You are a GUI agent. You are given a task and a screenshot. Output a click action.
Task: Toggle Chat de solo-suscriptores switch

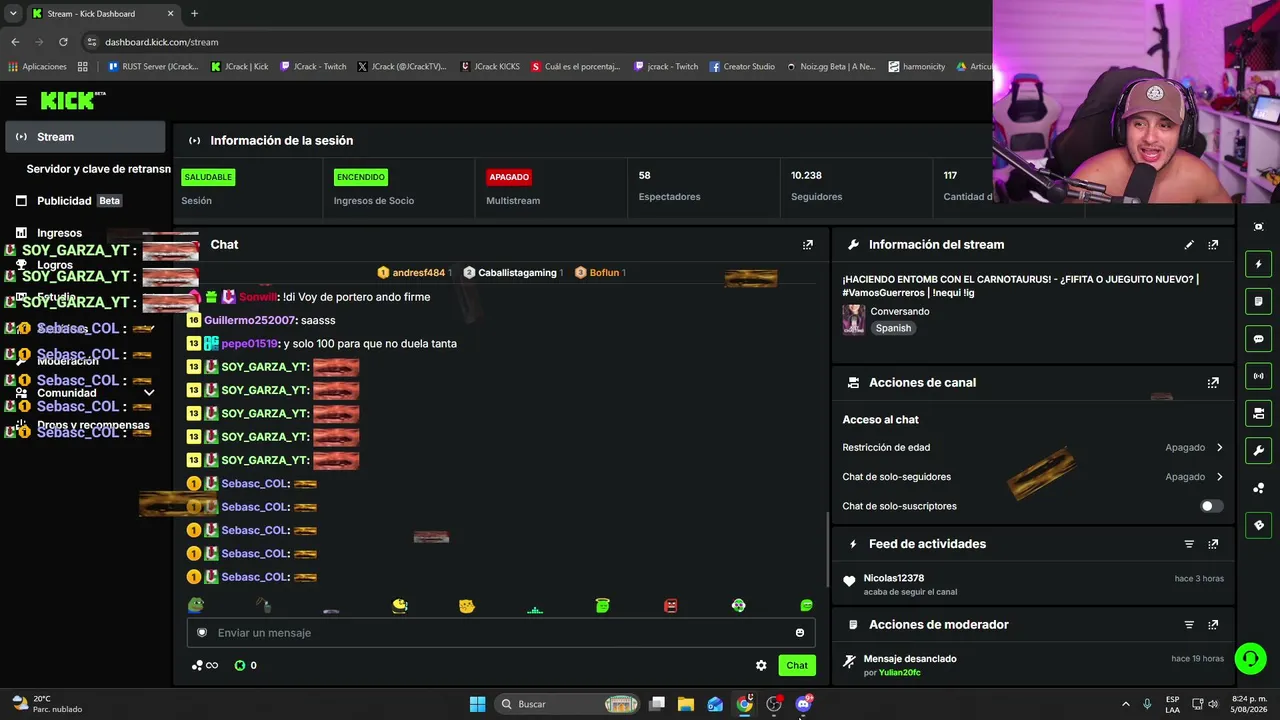click(1212, 506)
